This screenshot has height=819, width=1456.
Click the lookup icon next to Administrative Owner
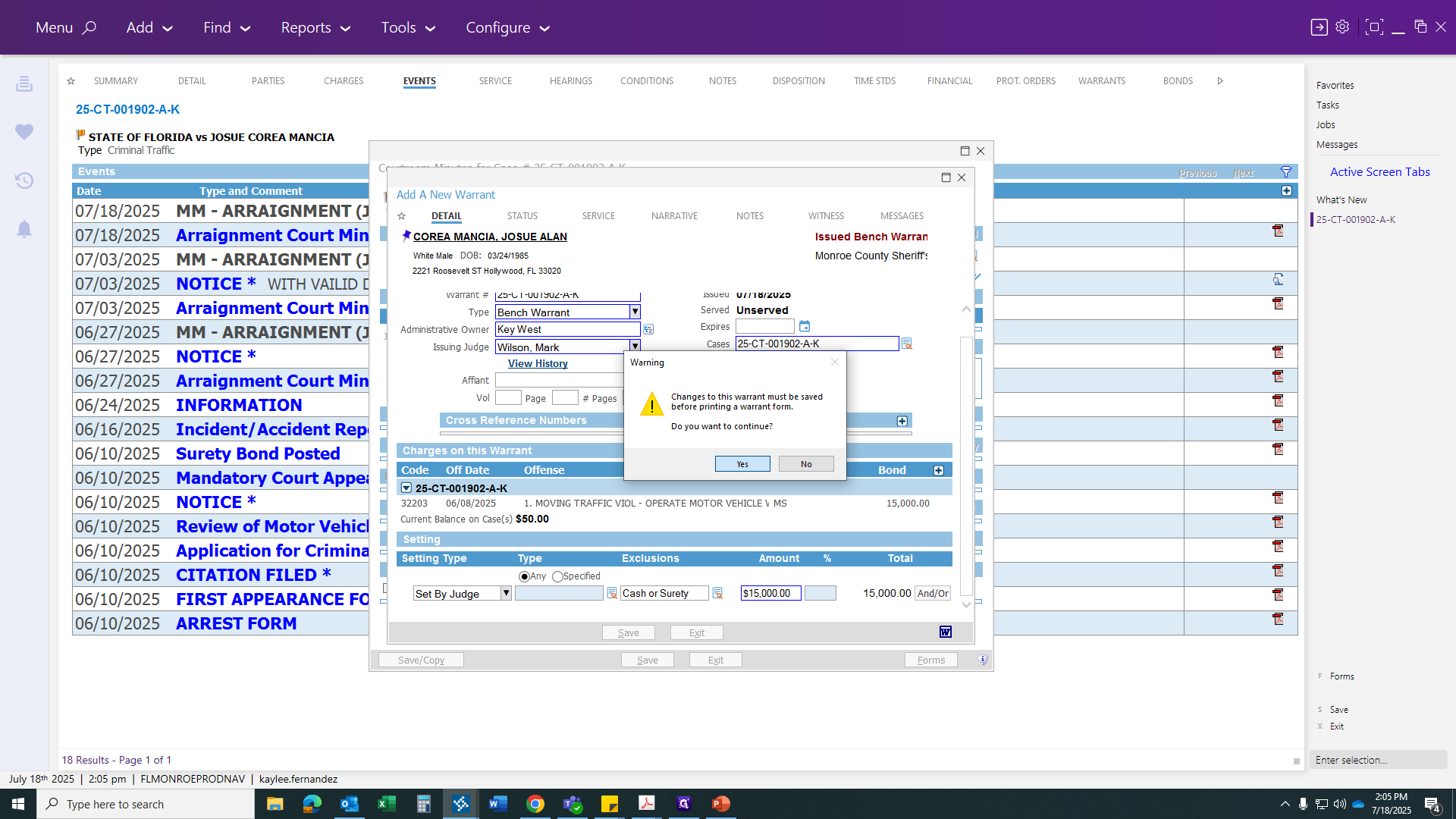click(648, 330)
